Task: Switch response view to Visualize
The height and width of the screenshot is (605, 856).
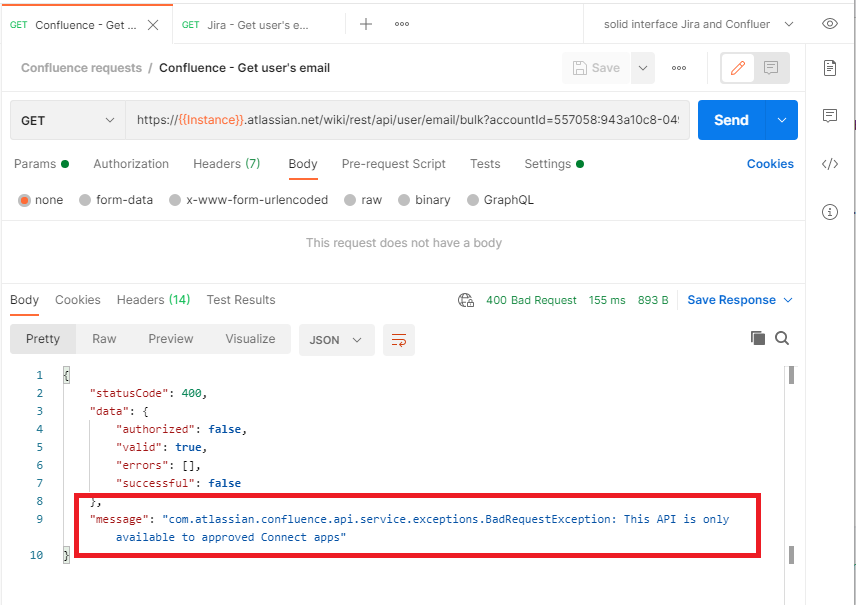Action: pos(251,339)
